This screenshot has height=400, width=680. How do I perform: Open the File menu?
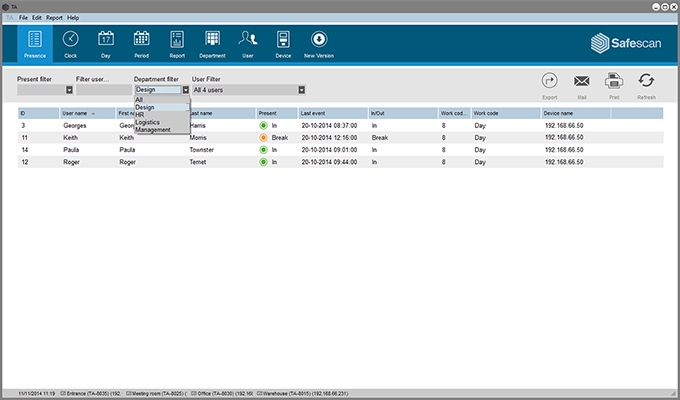tap(22, 18)
